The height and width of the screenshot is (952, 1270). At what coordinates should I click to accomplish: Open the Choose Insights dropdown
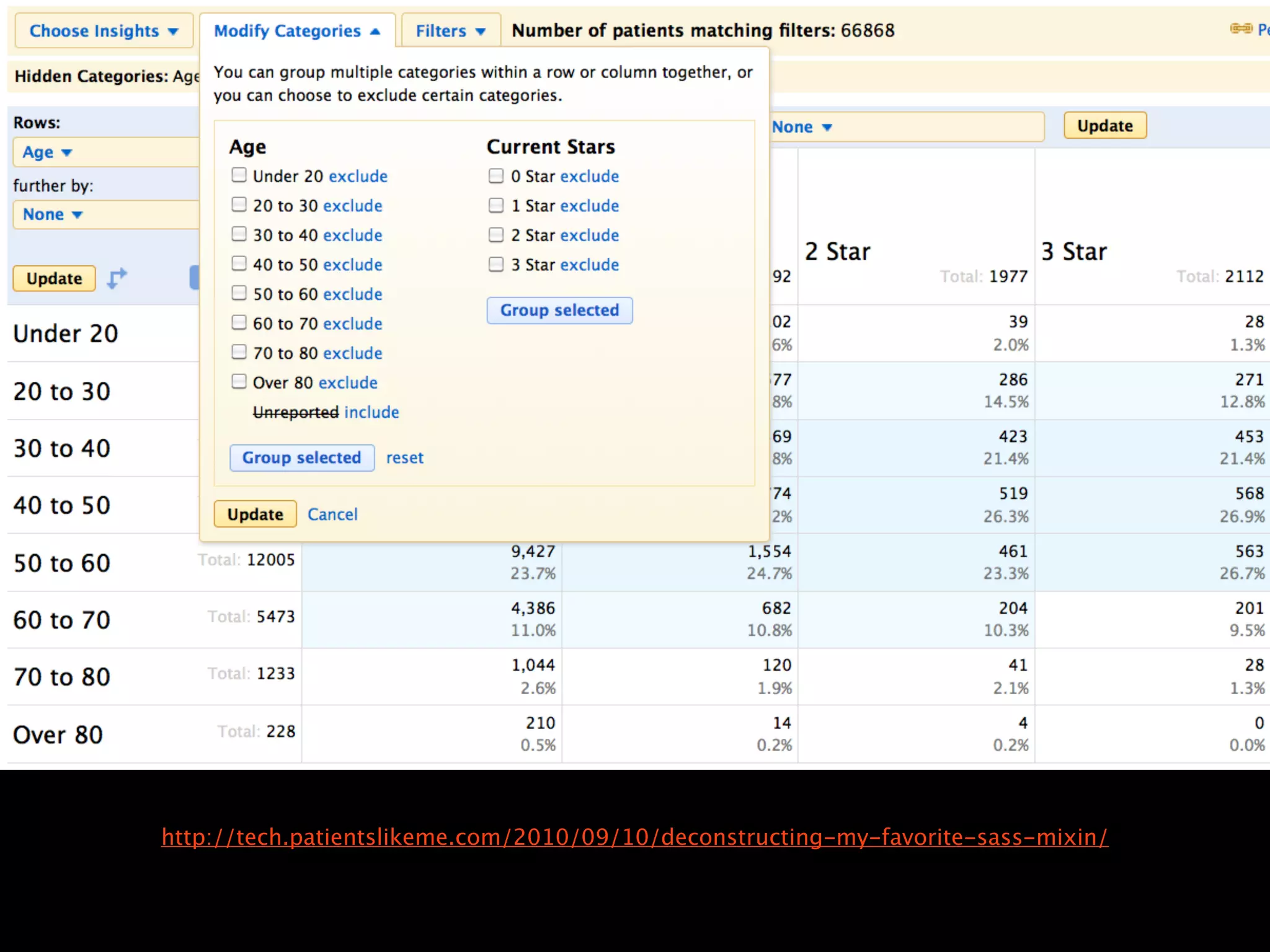point(104,31)
